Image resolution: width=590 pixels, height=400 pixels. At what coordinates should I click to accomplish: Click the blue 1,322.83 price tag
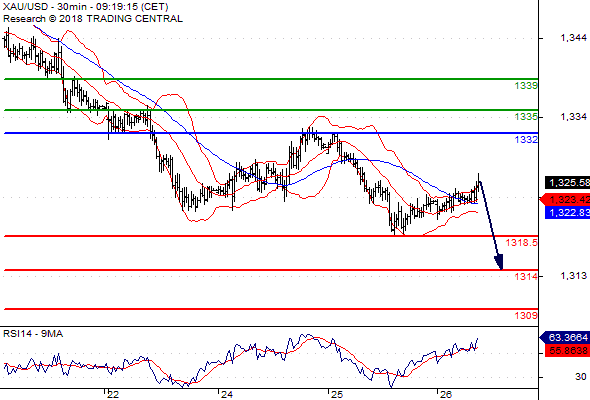pyautogui.click(x=567, y=213)
